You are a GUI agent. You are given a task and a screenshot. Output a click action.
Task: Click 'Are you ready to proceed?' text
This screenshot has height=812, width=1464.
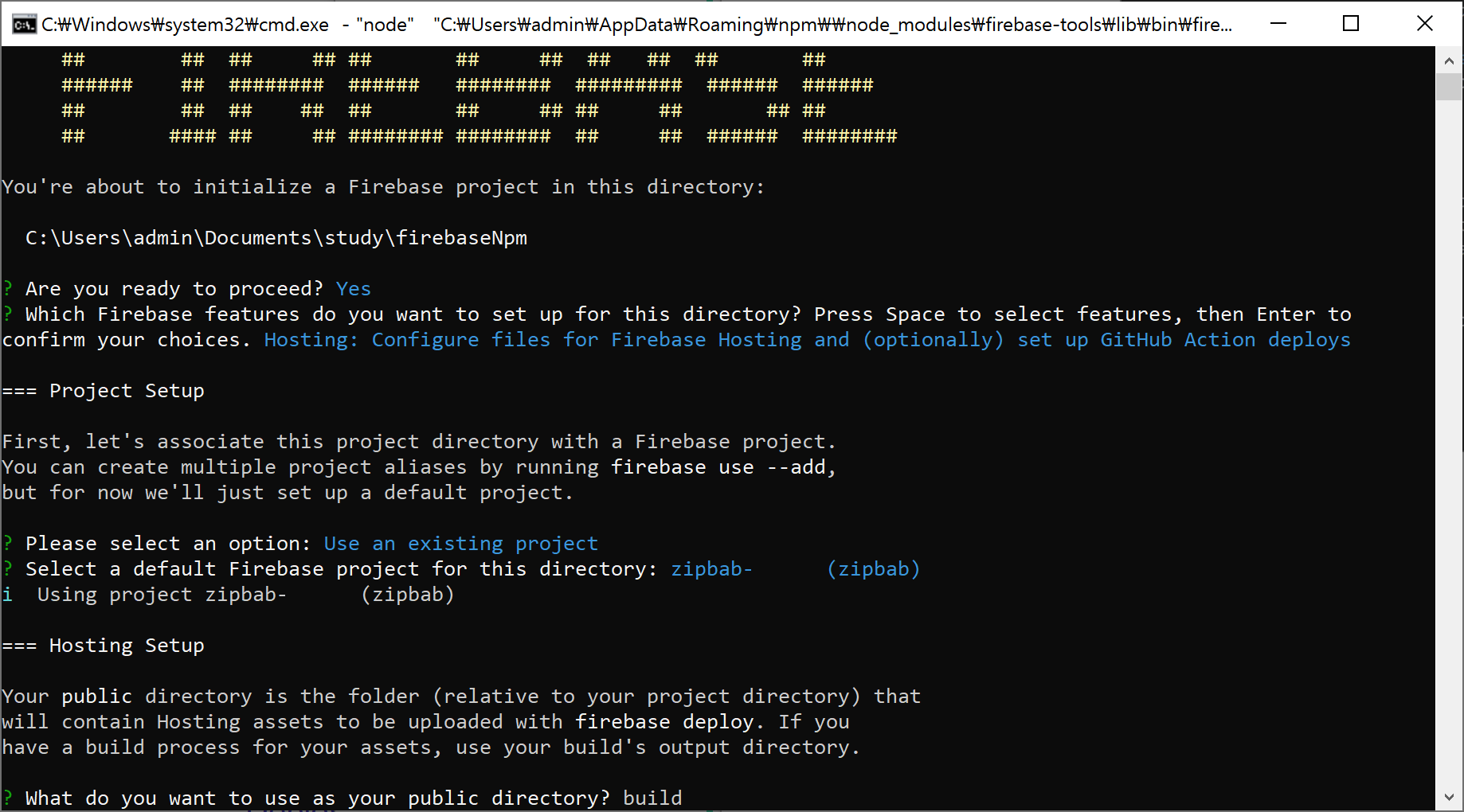(174, 289)
